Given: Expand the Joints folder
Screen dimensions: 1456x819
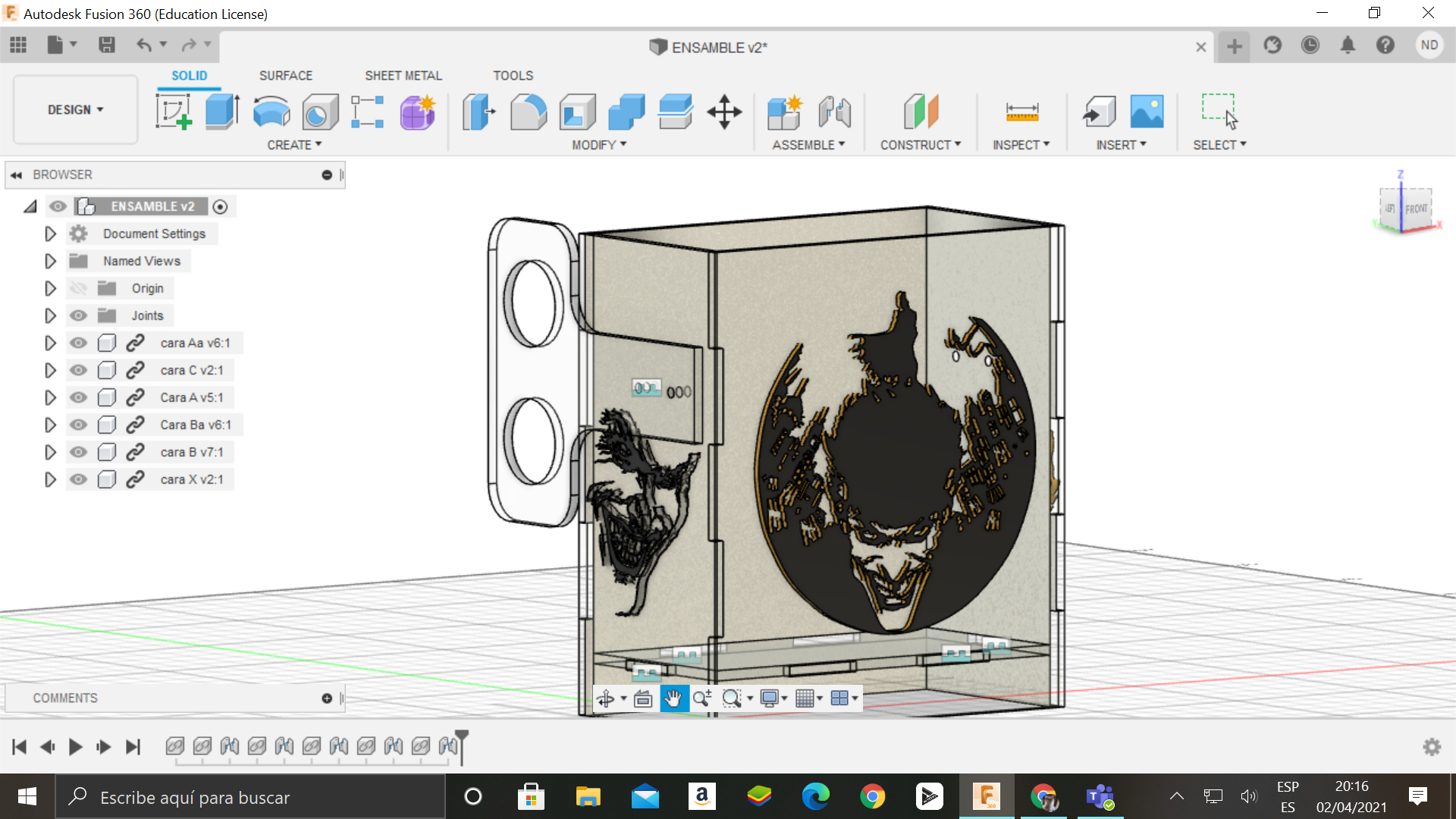Looking at the screenshot, I should pos(50,315).
